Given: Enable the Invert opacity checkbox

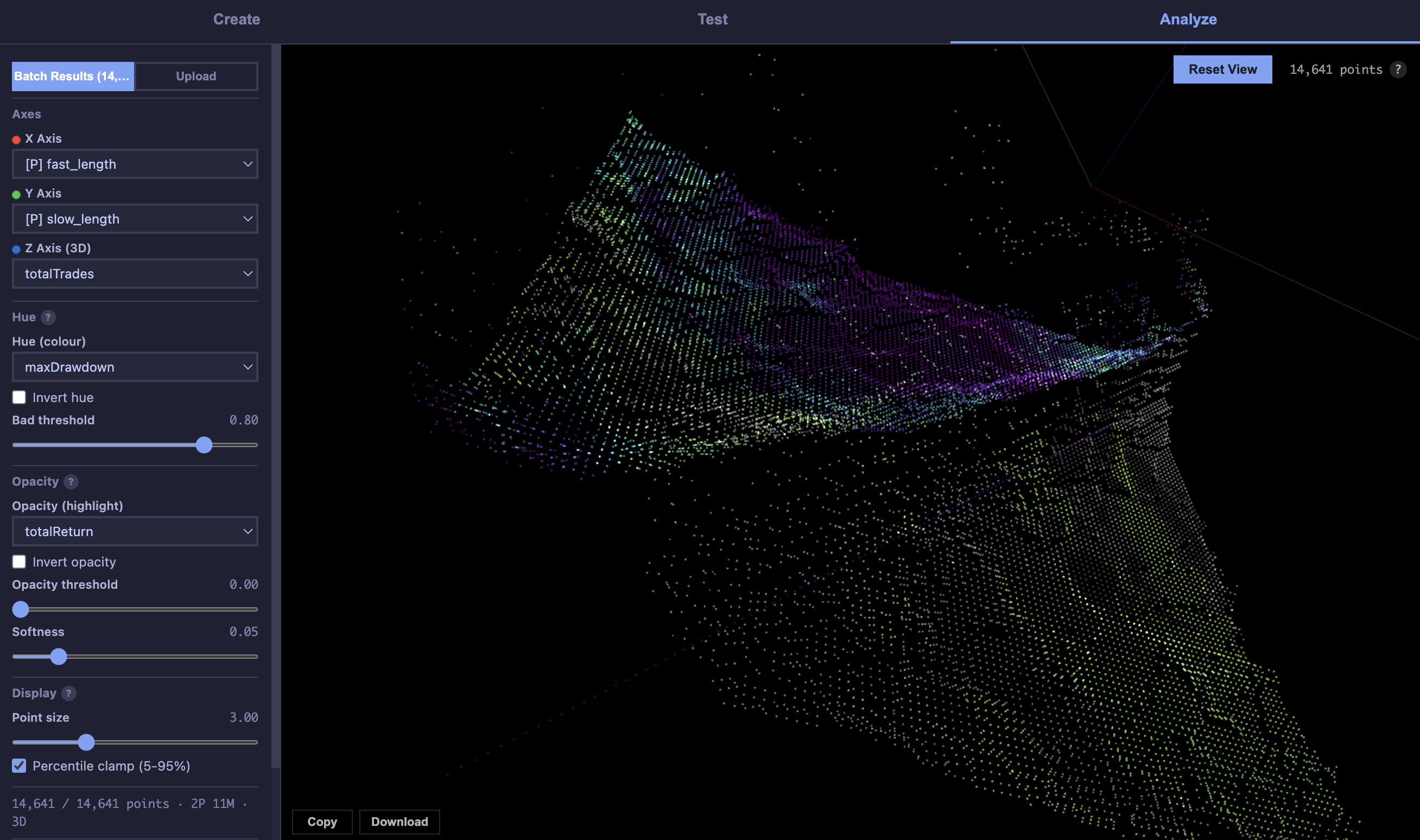Looking at the screenshot, I should click(19, 562).
